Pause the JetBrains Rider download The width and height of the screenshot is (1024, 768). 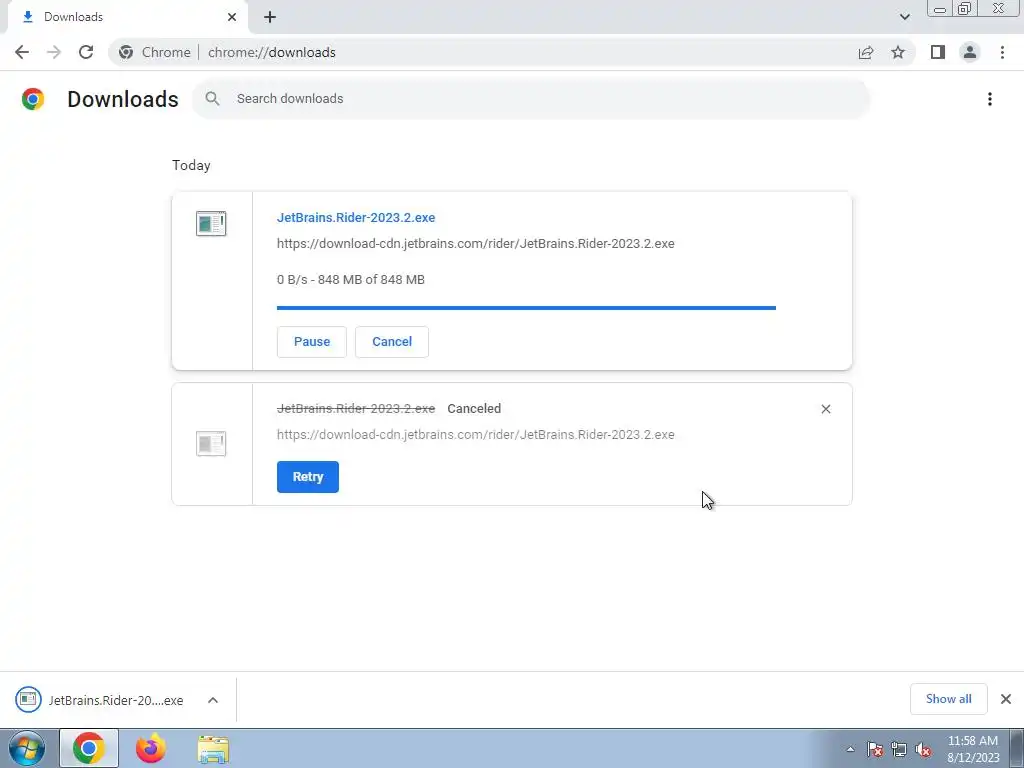[312, 342]
